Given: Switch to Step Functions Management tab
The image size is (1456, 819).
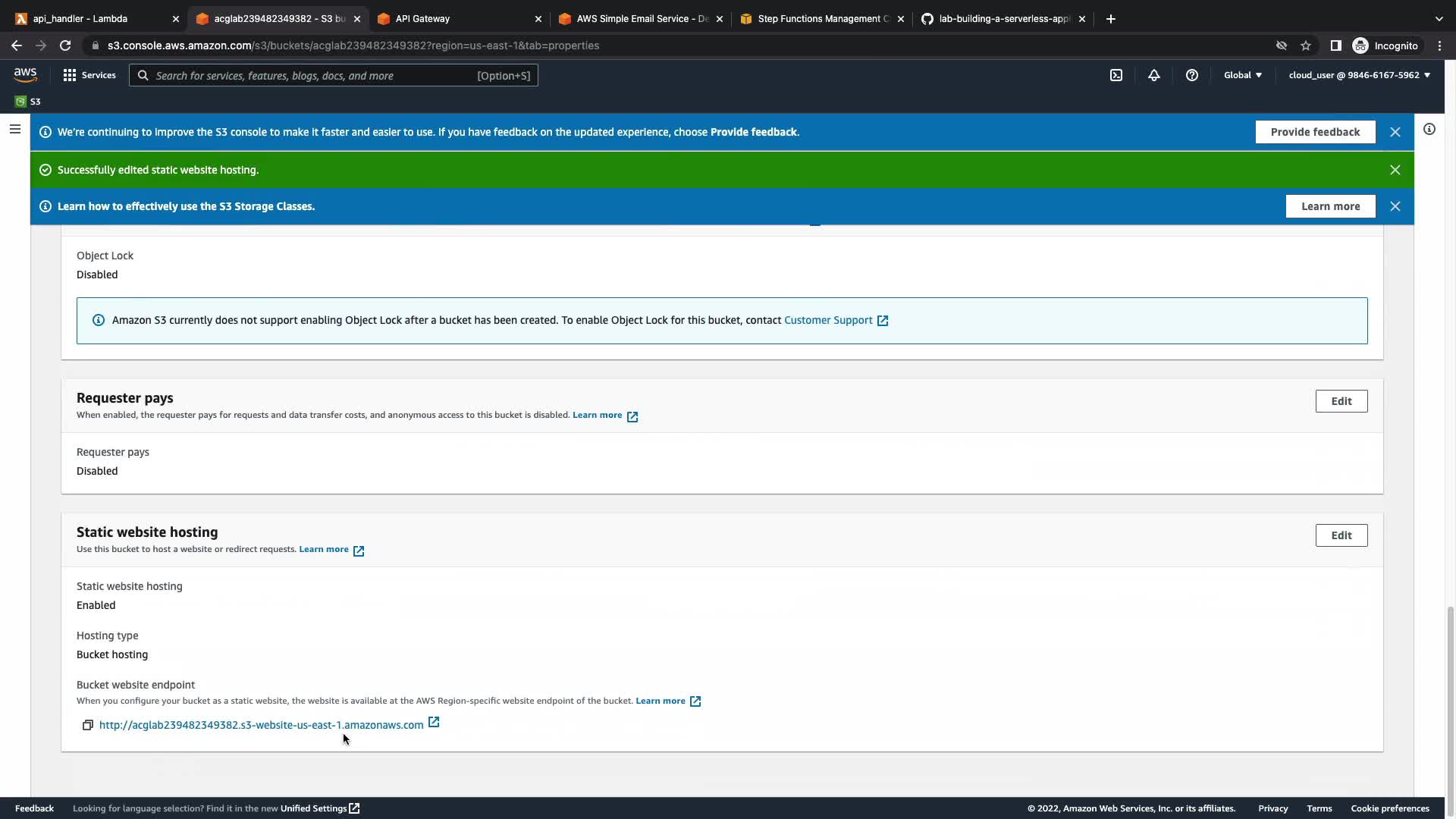Looking at the screenshot, I should [x=819, y=19].
